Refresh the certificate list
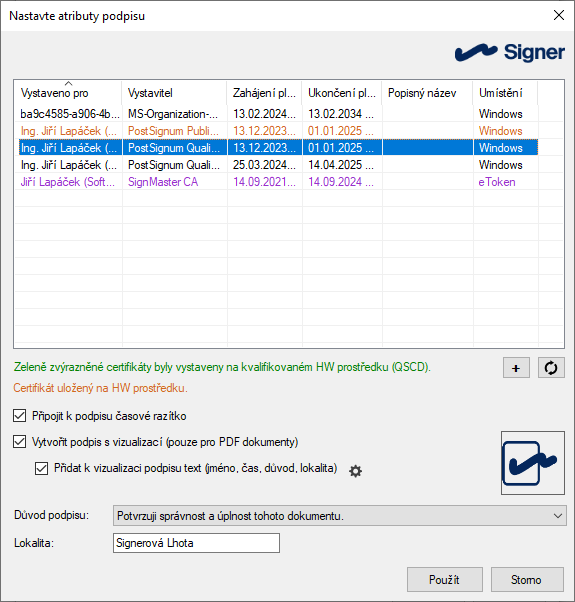This screenshot has height=602, width=575. click(x=551, y=368)
